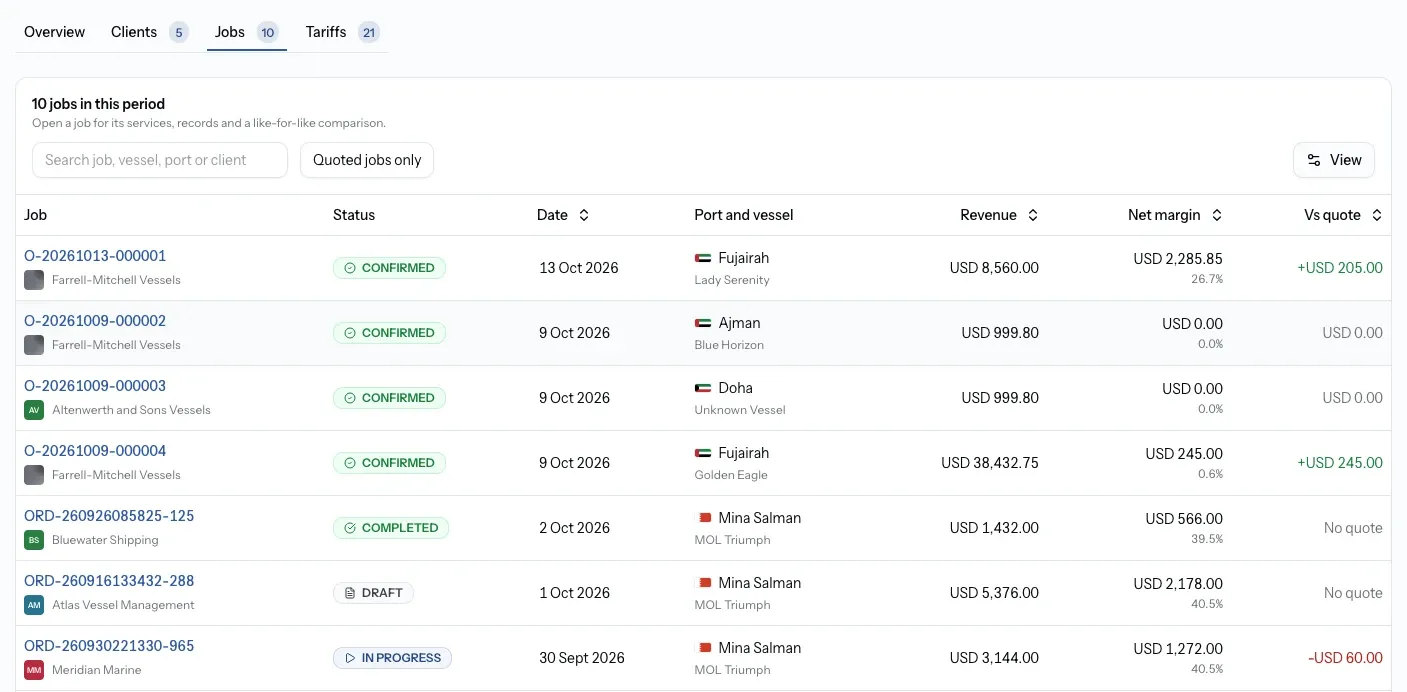1407x692 pixels.
Task: Click No quote in Bluewater Shipping row
Action: pyautogui.click(x=1353, y=528)
